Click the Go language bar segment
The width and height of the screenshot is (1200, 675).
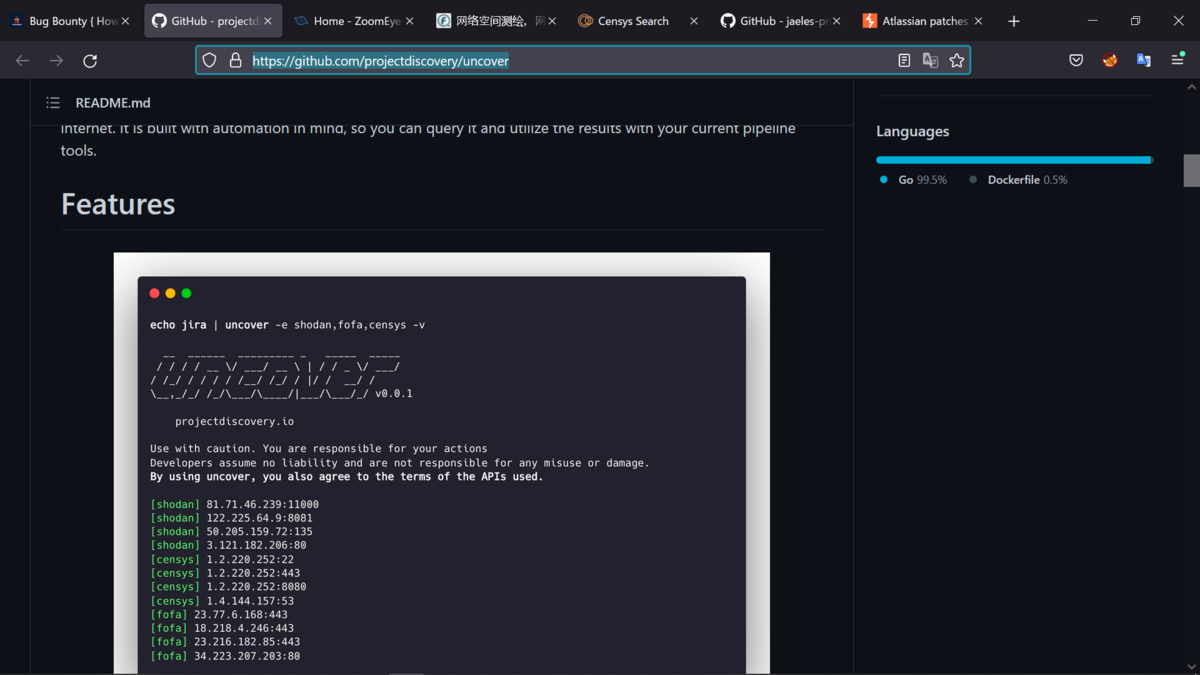tap(1013, 160)
